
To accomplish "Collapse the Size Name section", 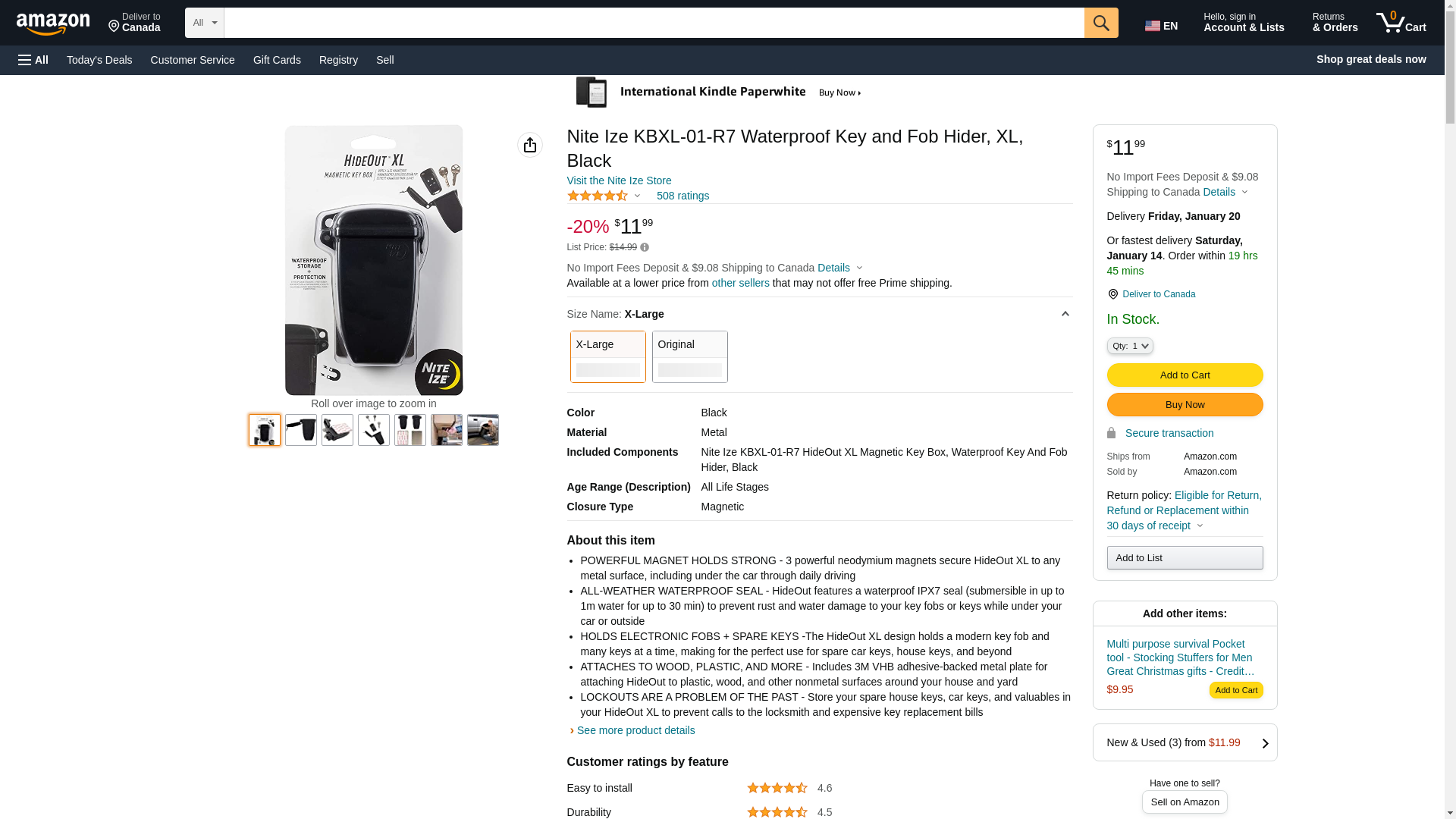I will pos(1065,314).
